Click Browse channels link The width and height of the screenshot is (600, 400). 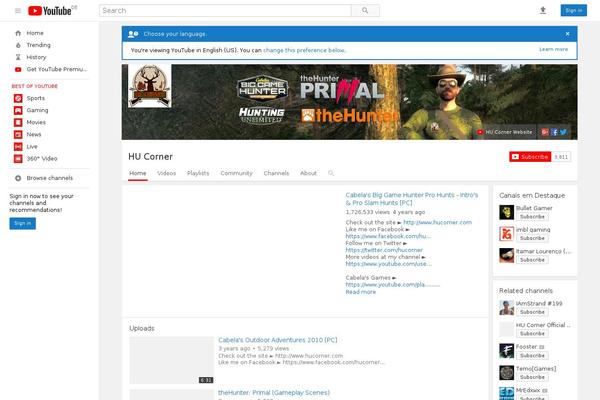tap(50, 178)
